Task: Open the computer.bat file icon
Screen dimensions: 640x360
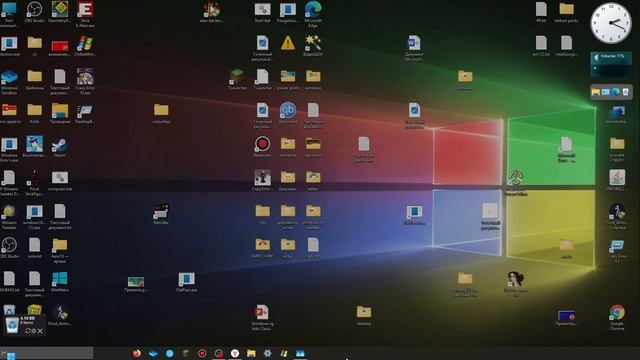Action: (60, 178)
